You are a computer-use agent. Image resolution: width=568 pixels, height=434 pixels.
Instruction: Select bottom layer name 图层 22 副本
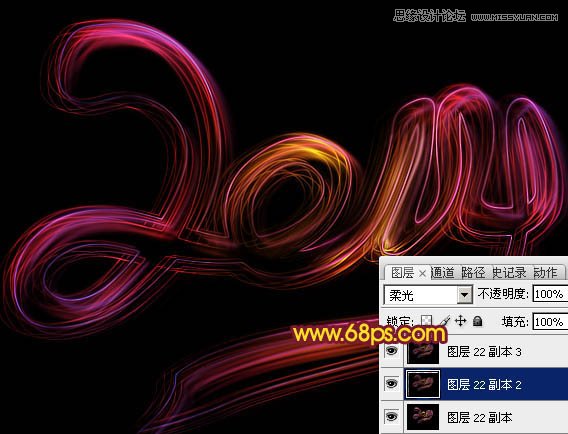[480, 417]
